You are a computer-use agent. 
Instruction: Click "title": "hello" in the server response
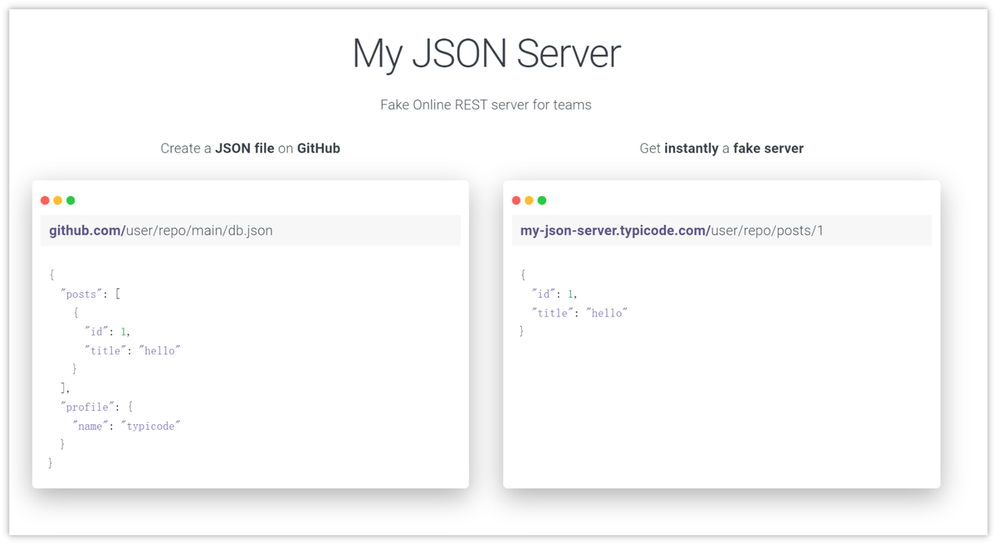pyautogui.click(x=579, y=313)
